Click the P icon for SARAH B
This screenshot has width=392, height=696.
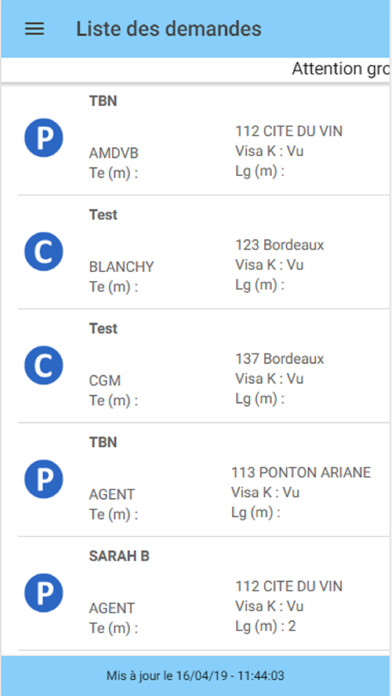point(44,593)
